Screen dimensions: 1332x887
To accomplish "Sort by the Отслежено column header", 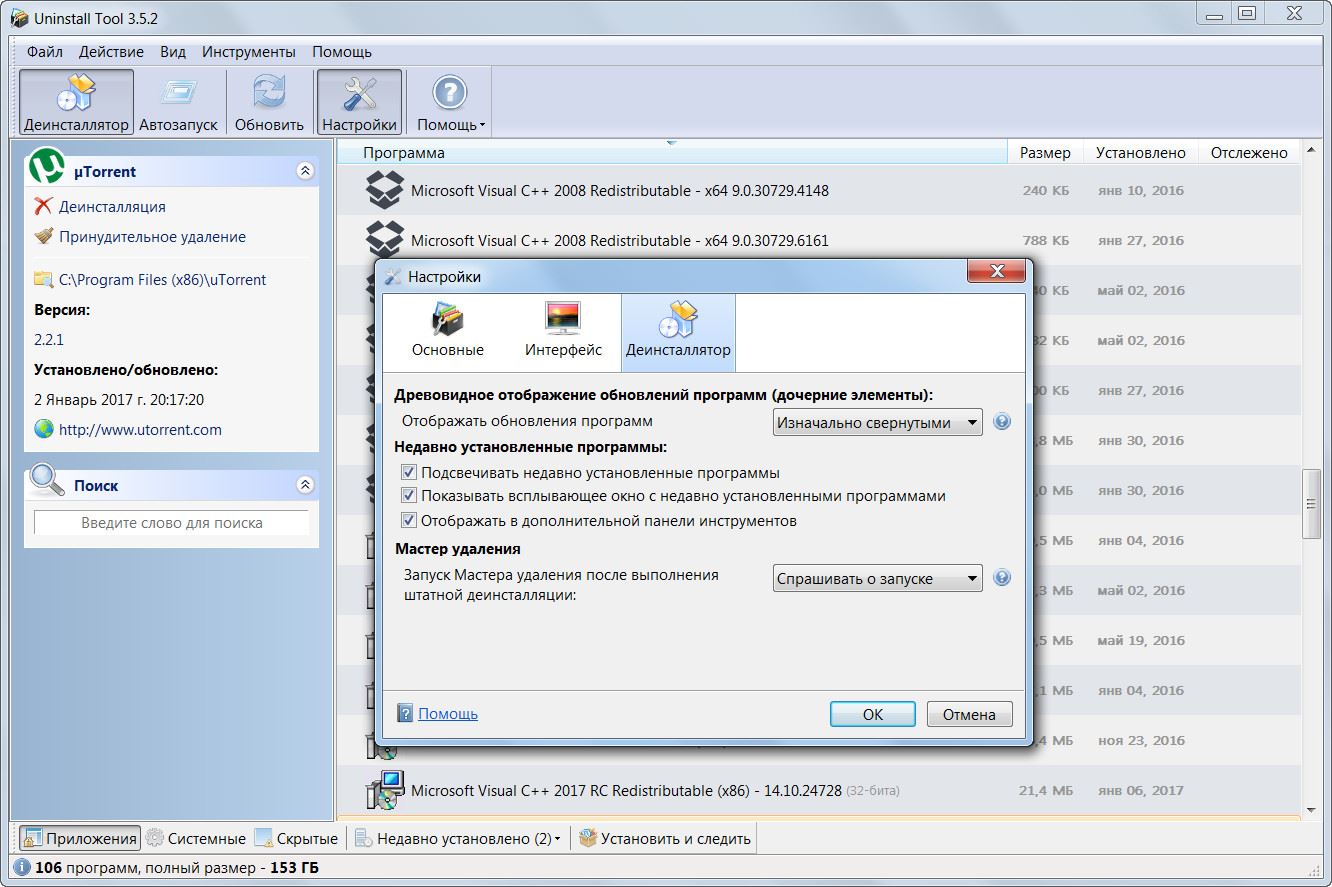I will pyautogui.click(x=1249, y=153).
